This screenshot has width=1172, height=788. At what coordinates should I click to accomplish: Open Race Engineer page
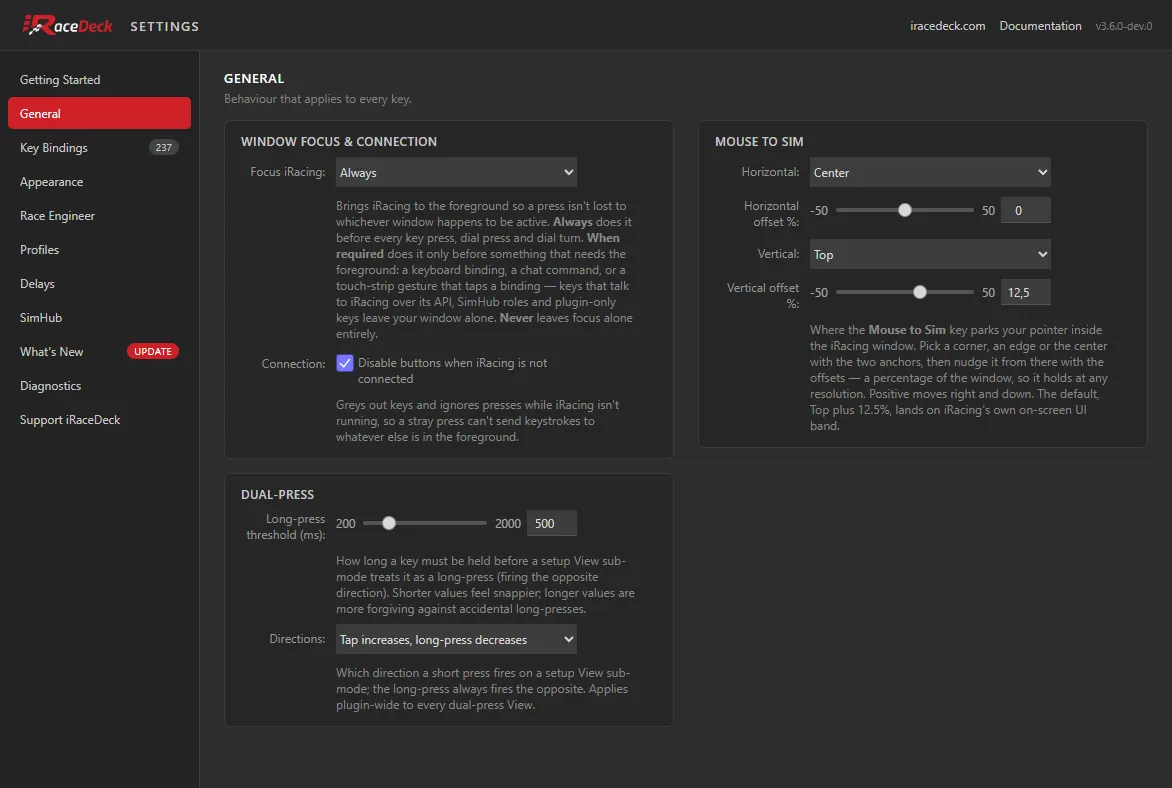pyautogui.click(x=99, y=215)
